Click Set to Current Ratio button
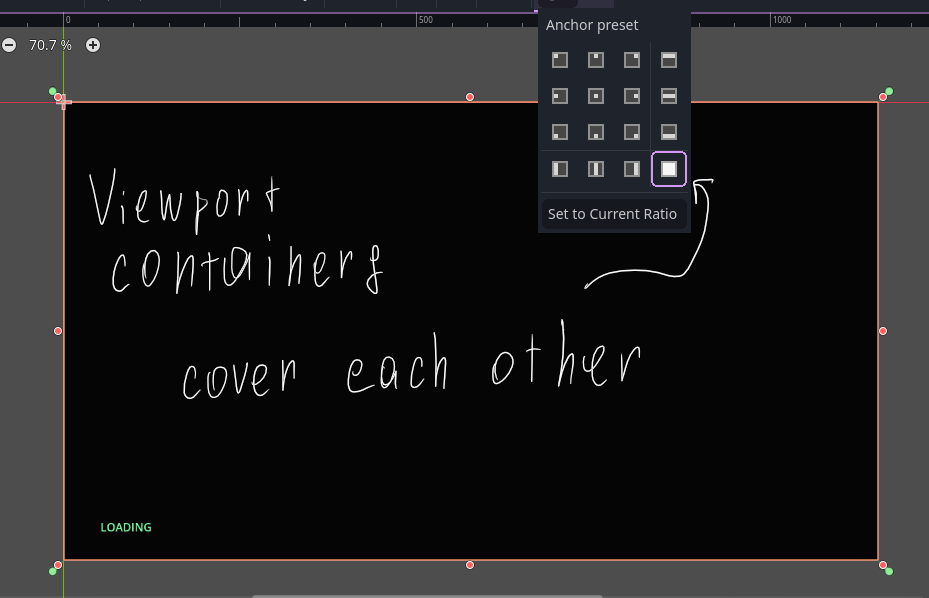 614,214
